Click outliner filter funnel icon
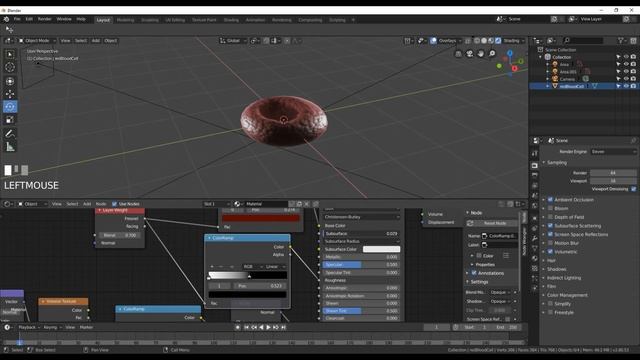Screen dimensions: 640x360 pyautogui.click(x=621, y=40)
